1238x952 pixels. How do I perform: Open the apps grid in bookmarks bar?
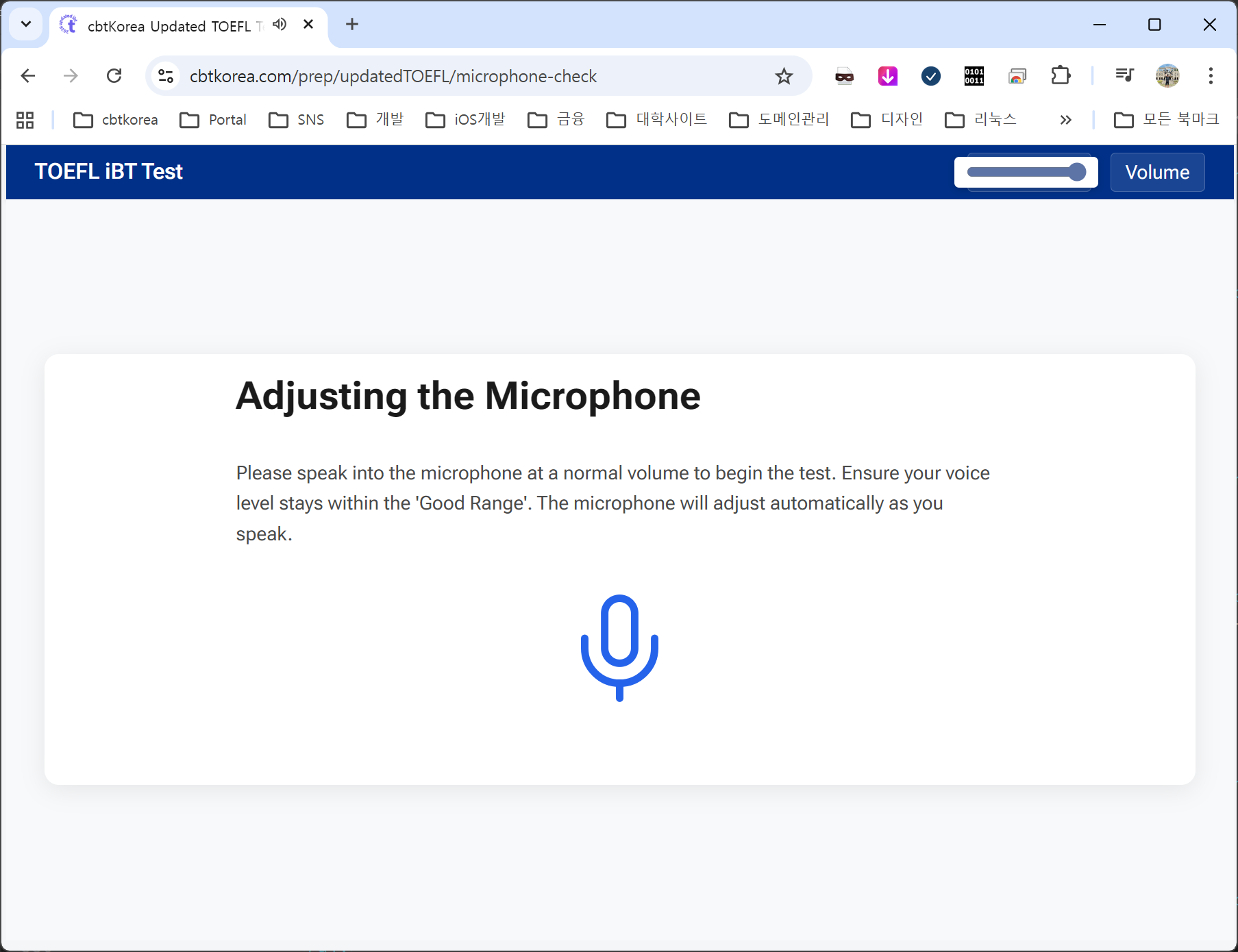(25, 120)
